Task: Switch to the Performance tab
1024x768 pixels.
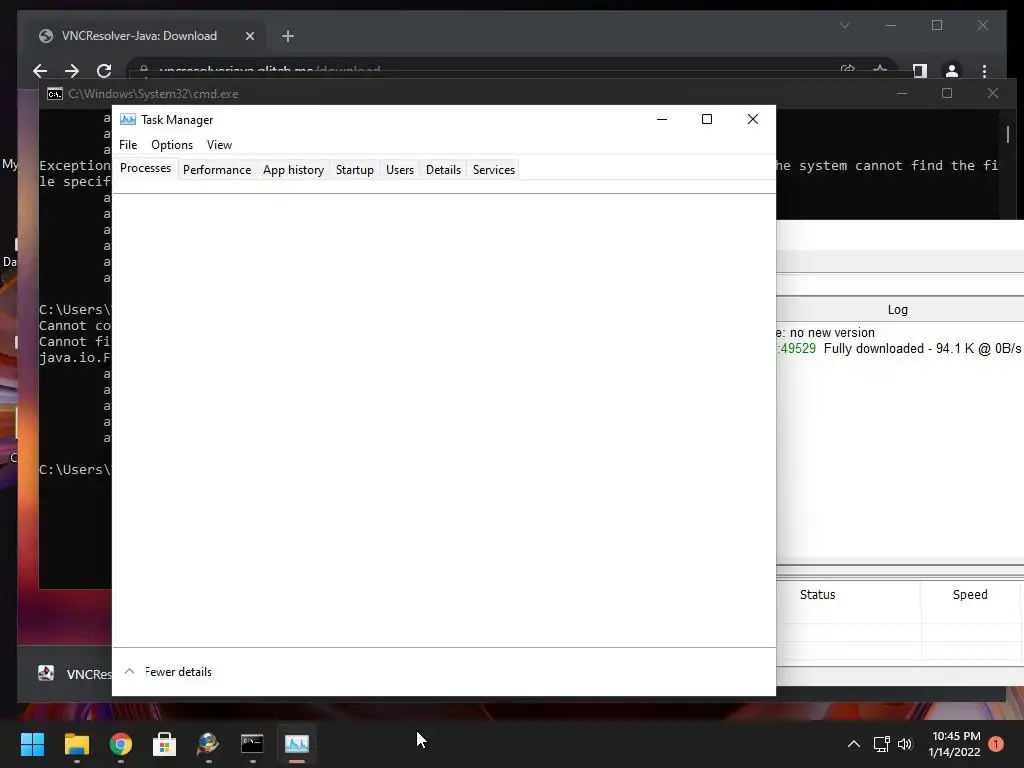Action: click(x=217, y=170)
